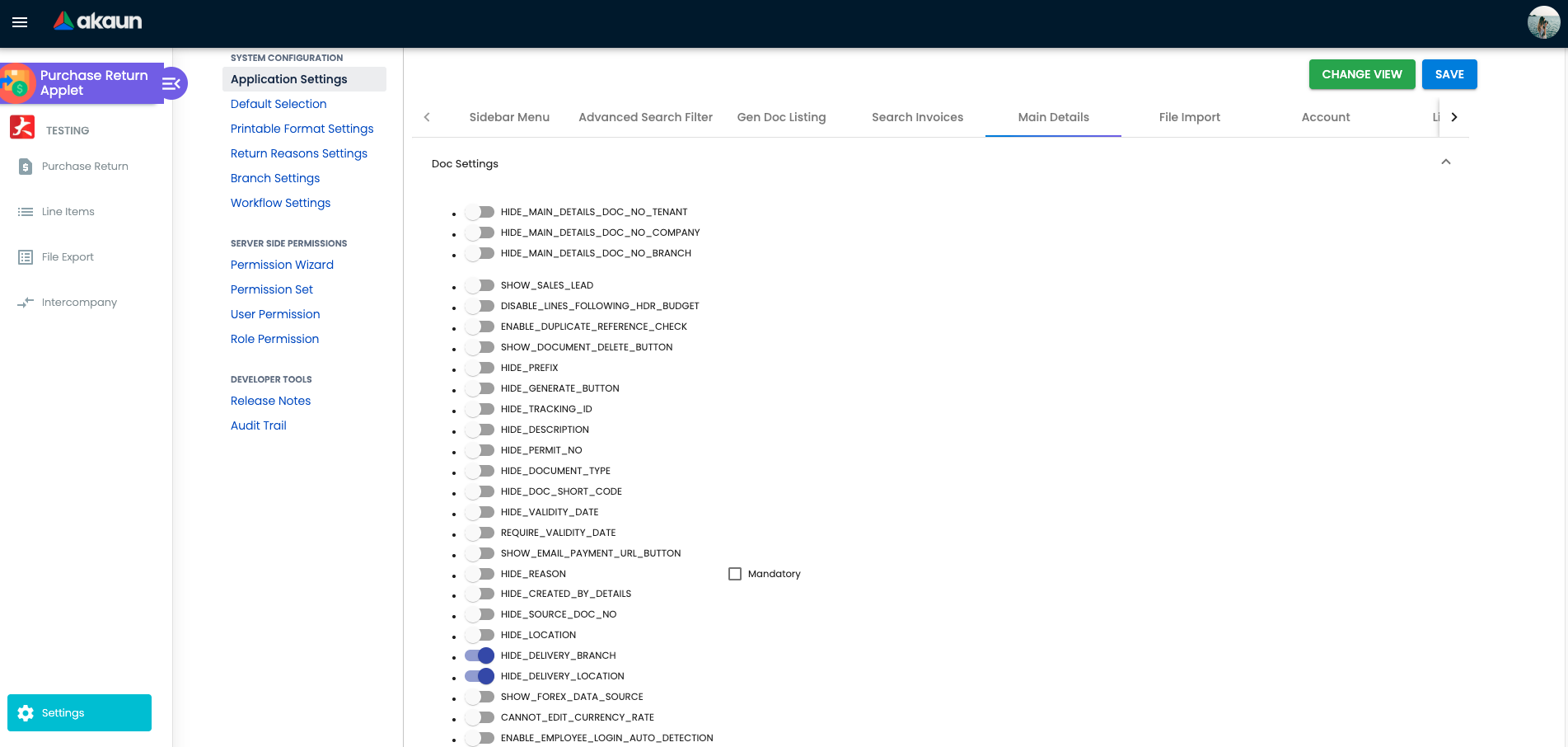Image resolution: width=1568 pixels, height=747 pixels.
Task: Open Permission Set link
Action: coord(272,289)
